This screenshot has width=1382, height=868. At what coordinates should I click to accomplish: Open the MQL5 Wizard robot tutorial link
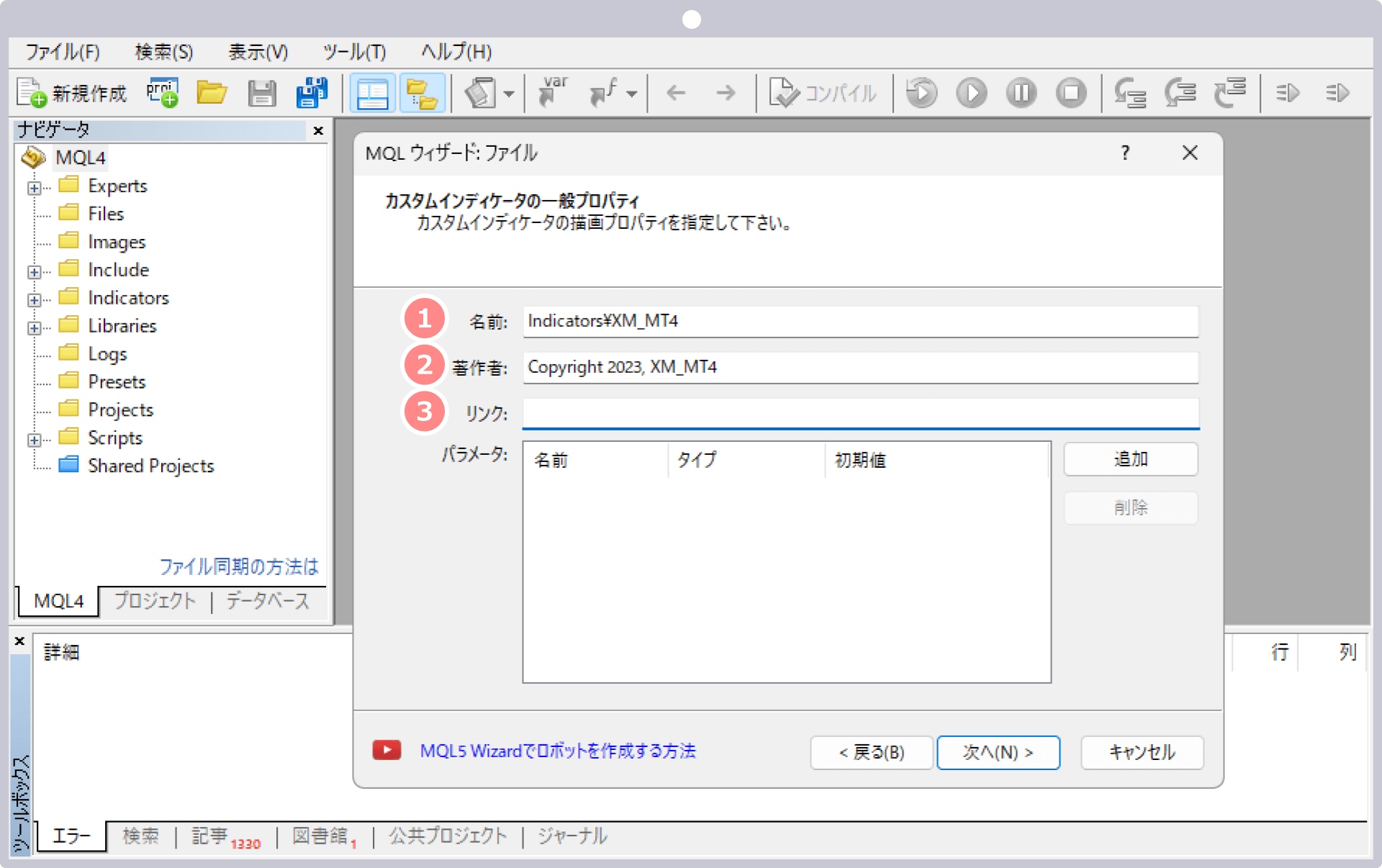[558, 751]
